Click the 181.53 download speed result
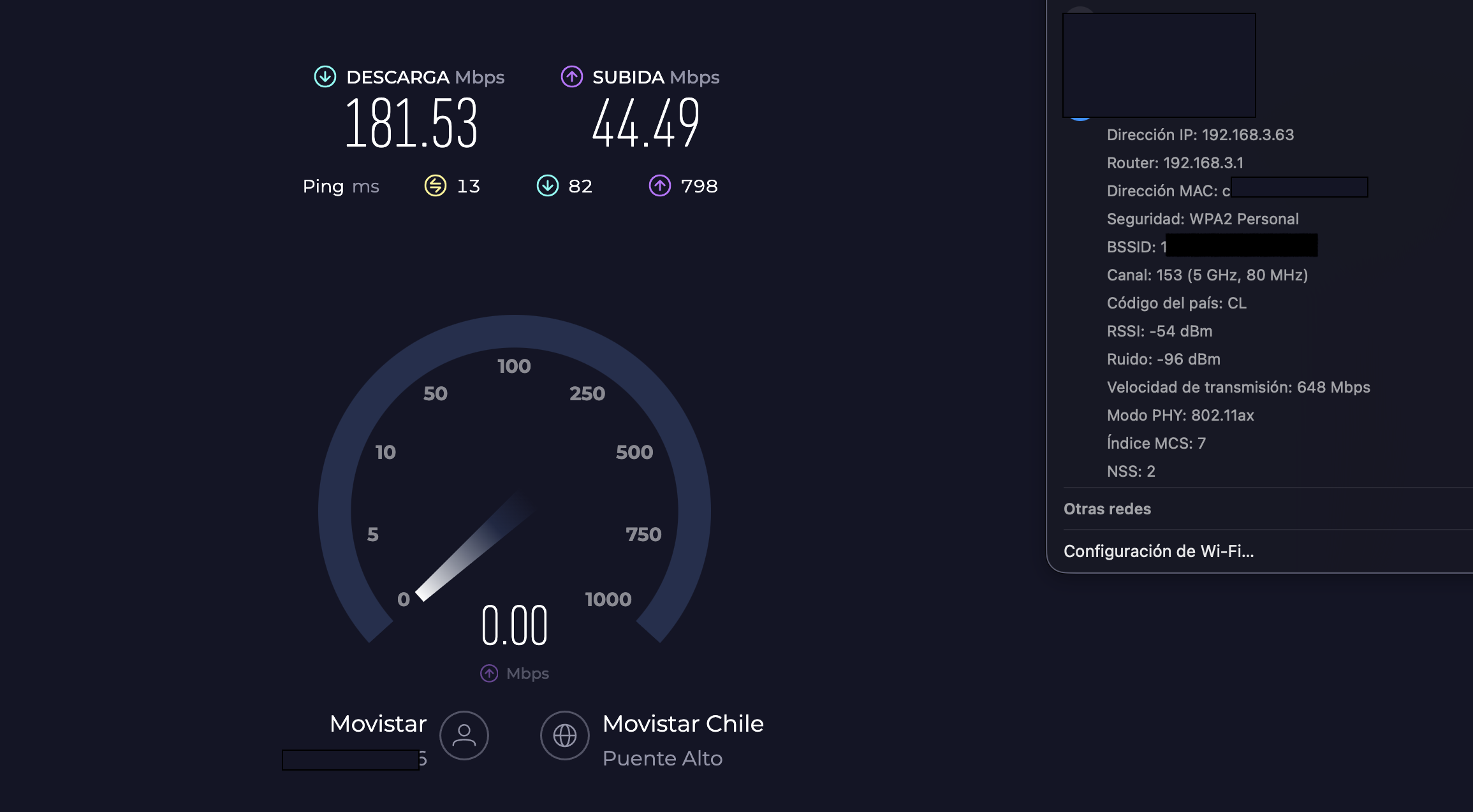1473x812 pixels. [x=411, y=124]
